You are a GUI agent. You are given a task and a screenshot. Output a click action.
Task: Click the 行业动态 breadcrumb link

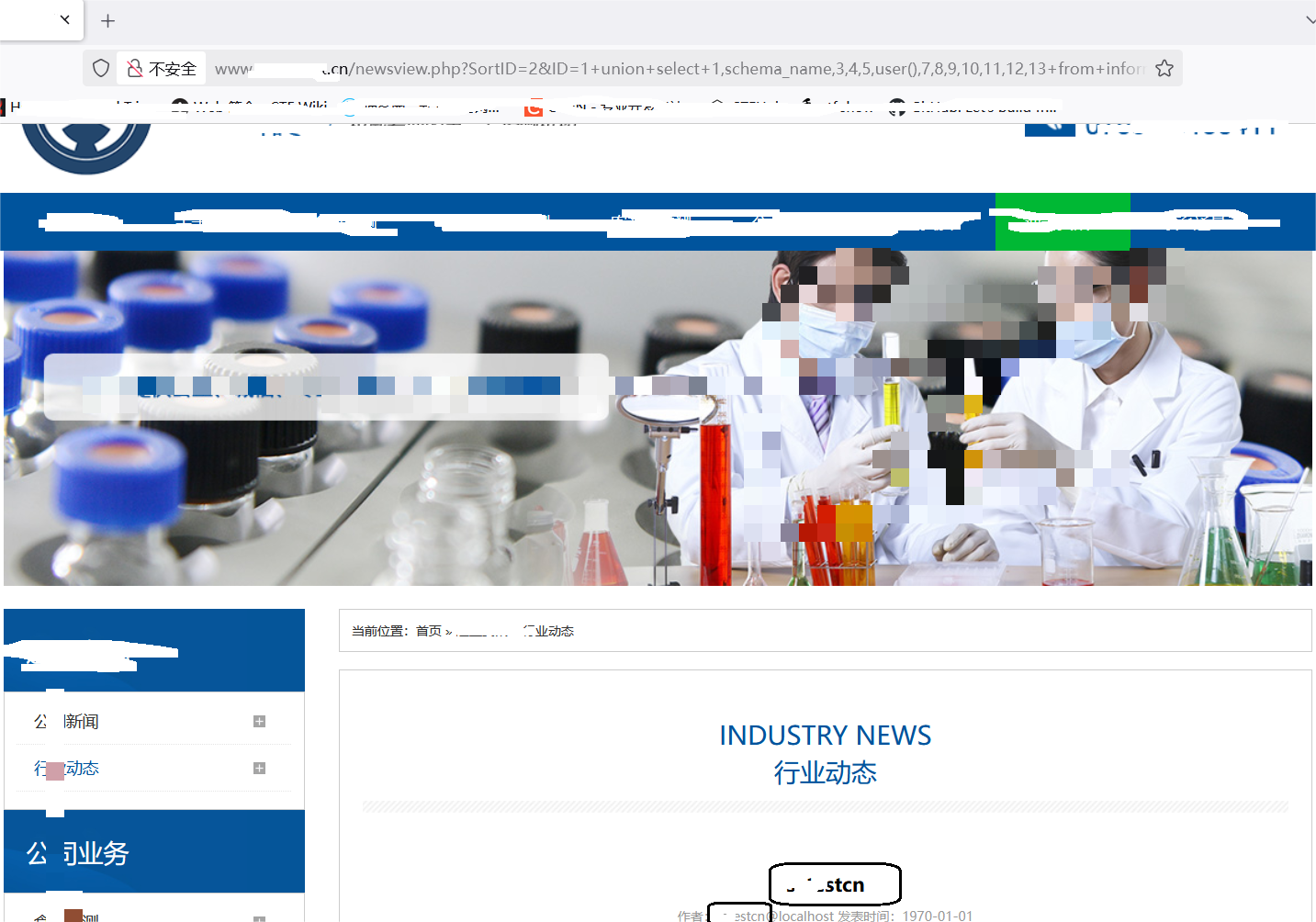[549, 631]
